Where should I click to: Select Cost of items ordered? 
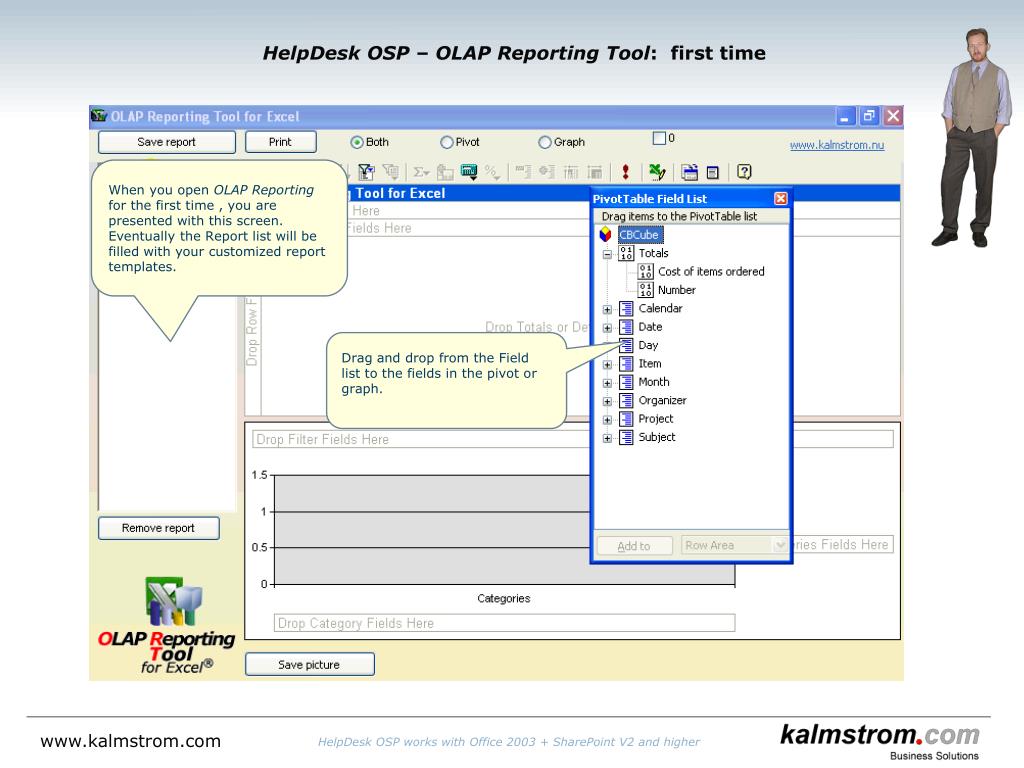(x=711, y=272)
